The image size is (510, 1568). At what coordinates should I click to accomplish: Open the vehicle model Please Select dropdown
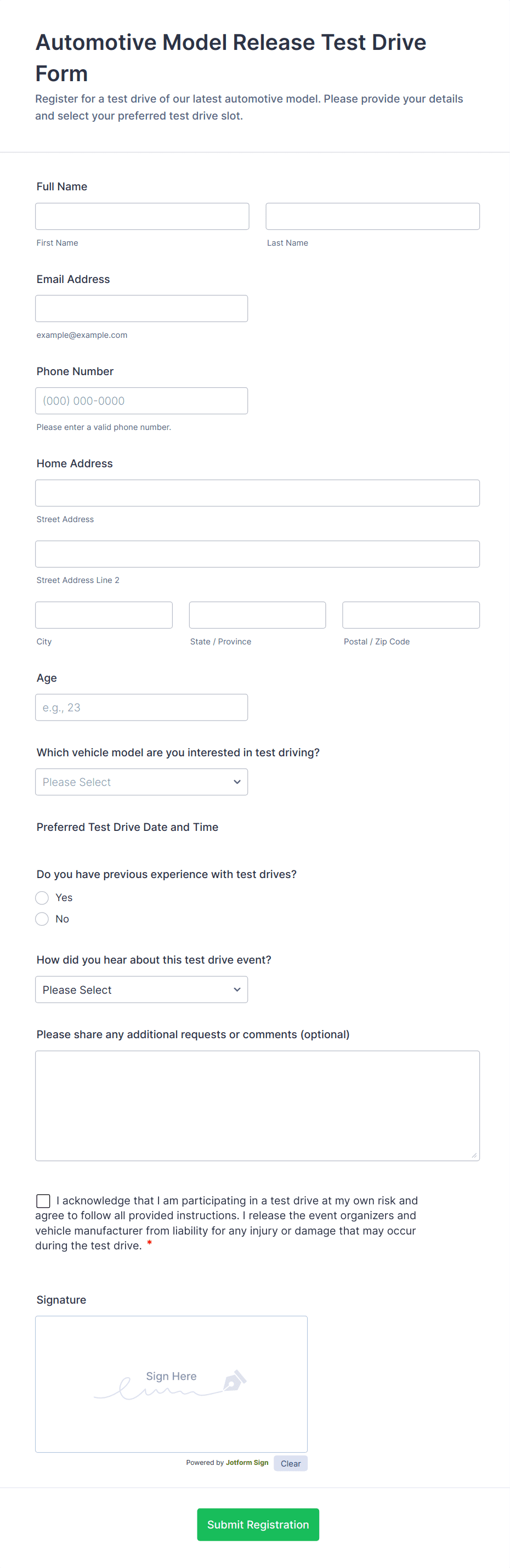click(x=141, y=782)
